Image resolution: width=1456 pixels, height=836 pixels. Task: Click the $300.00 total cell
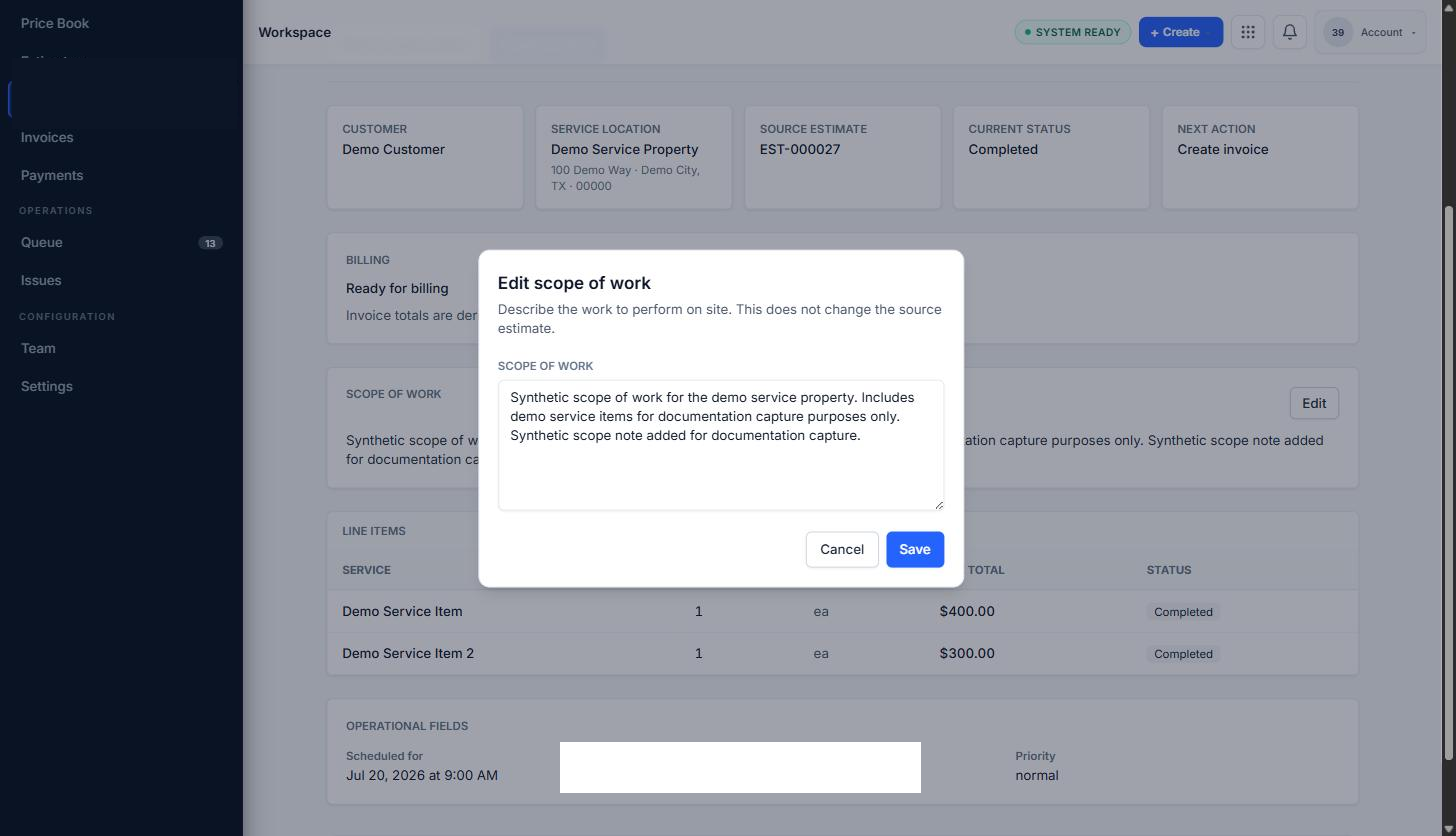[x=967, y=653]
